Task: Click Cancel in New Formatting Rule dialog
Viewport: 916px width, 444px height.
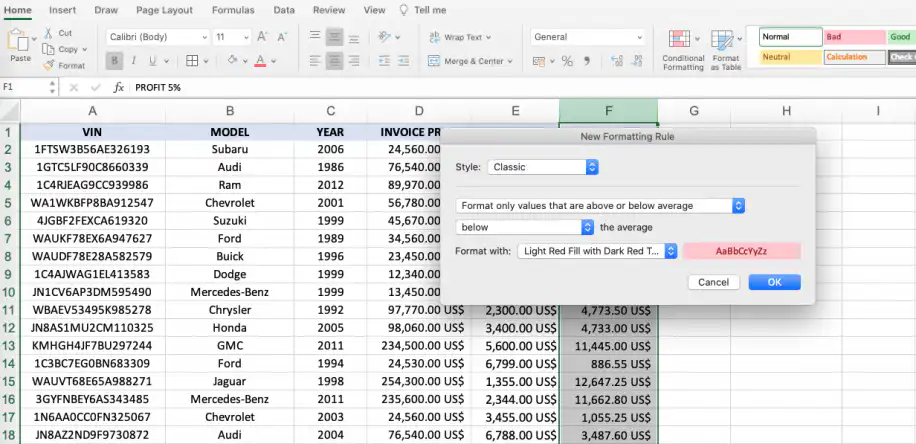Action: [x=713, y=282]
